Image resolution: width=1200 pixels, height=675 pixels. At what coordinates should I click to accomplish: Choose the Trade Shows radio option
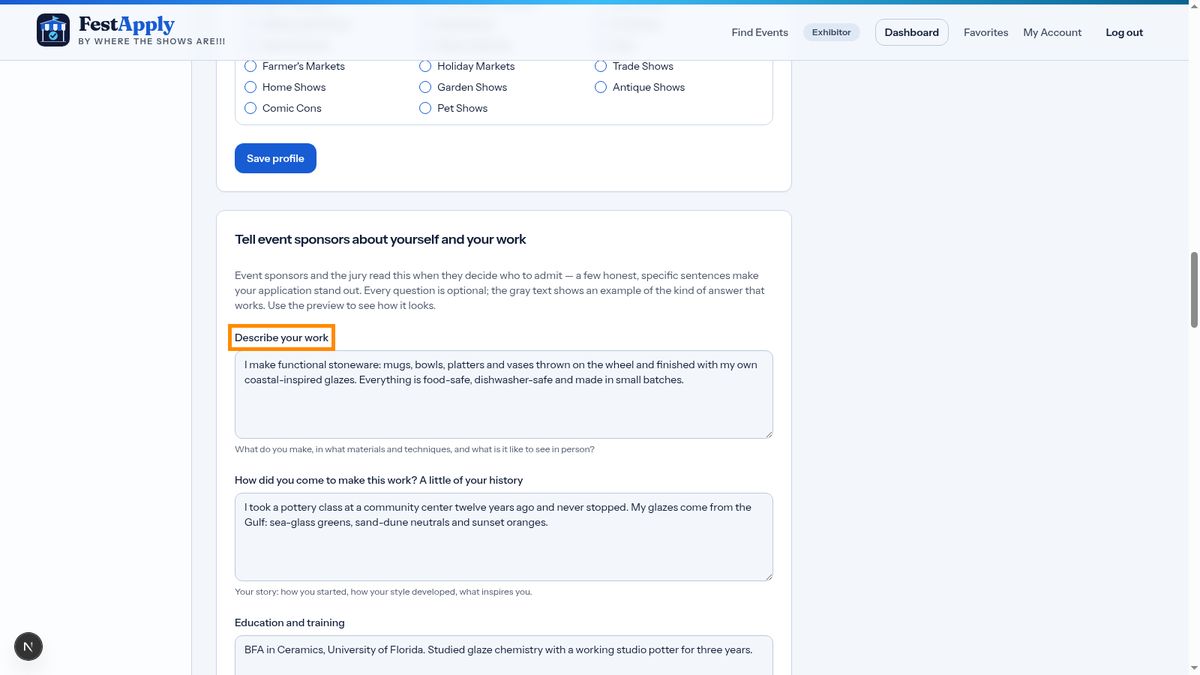coord(601,66)
